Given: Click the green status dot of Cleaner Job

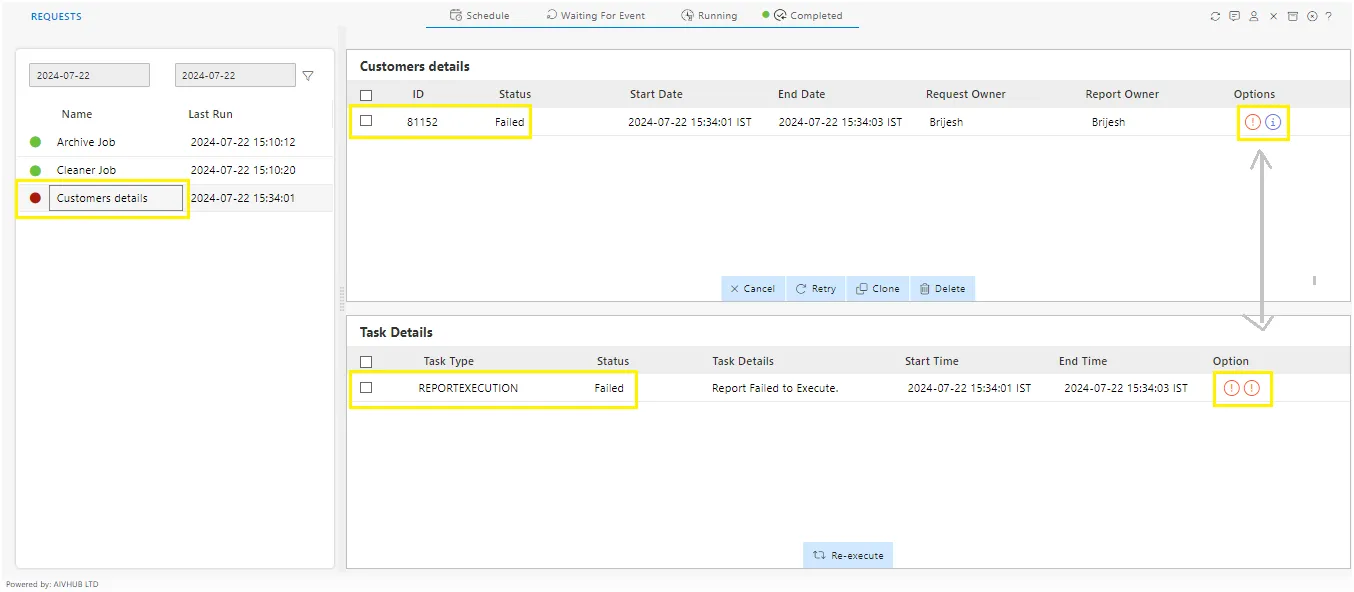Looking at the screenshot, I should pos(35,170).
